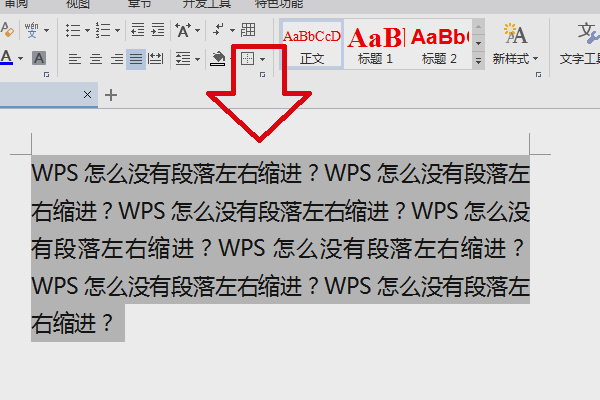600x400 pixels.
Task: Apply distributed alignment to paragraph
Action: pyautogui.click(x=156, y=59)
